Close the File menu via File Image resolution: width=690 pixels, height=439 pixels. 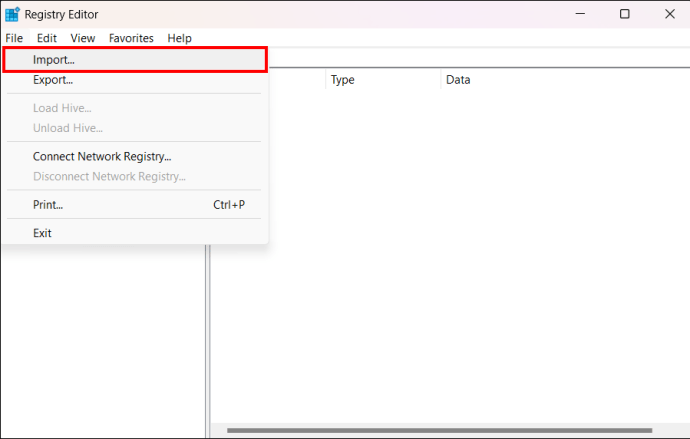click(14, 38)
